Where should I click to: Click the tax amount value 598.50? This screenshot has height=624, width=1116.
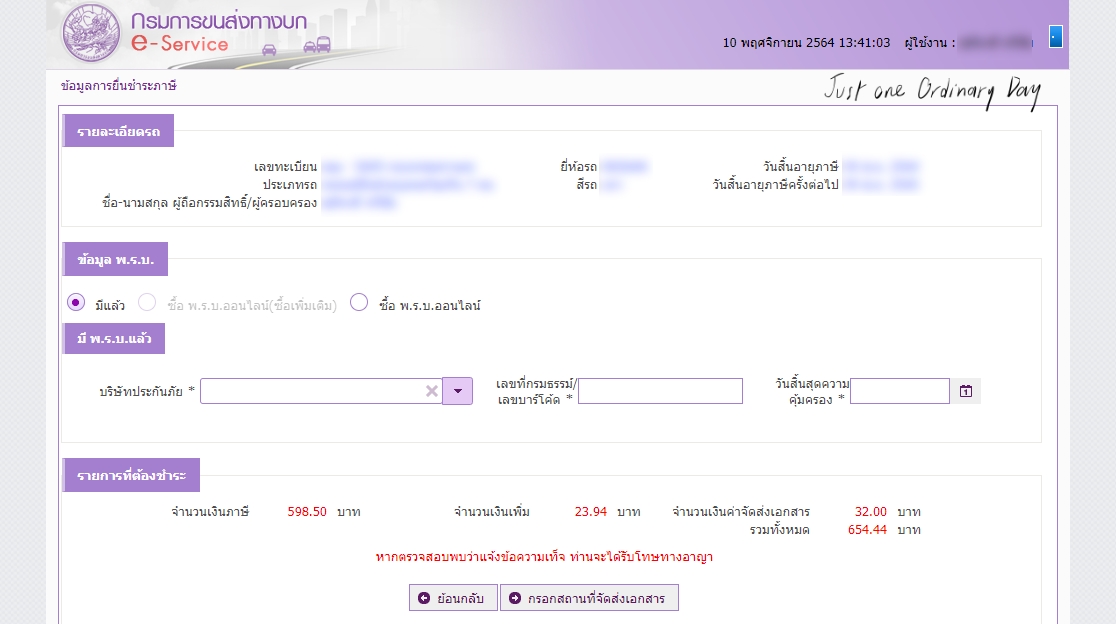307,512
